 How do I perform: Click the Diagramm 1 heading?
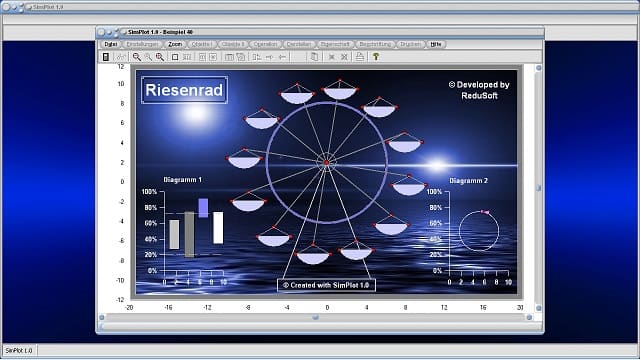point(182,180)
